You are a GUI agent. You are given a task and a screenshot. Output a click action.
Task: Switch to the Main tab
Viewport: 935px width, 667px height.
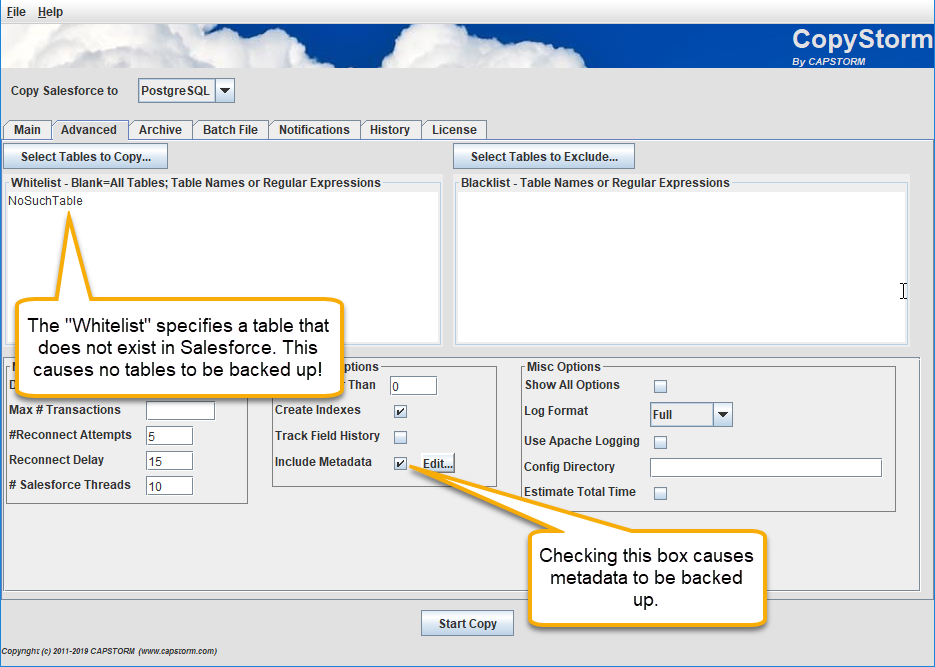tap(27, 130)
